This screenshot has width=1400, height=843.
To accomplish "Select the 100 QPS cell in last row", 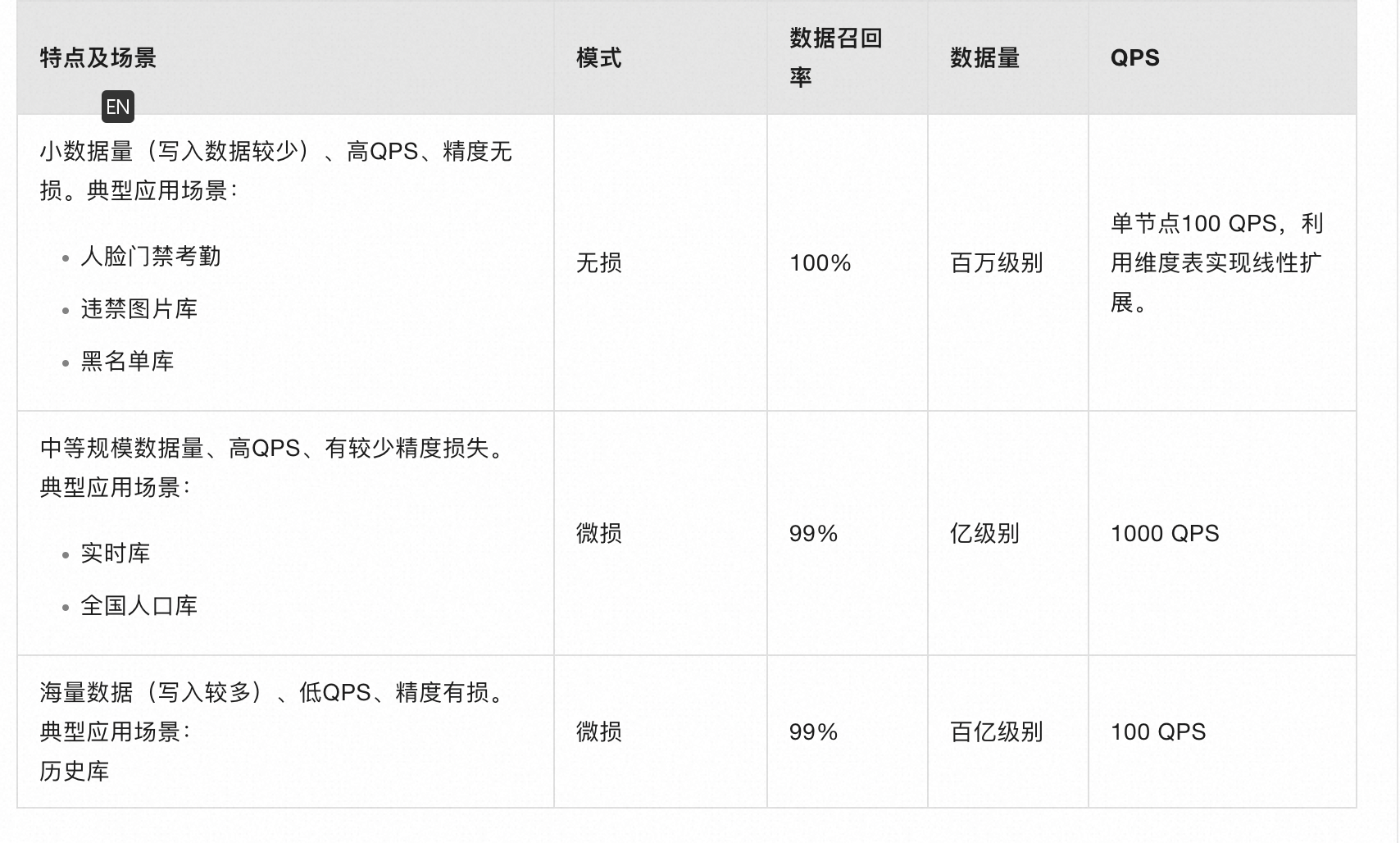I will point(1157,732).
